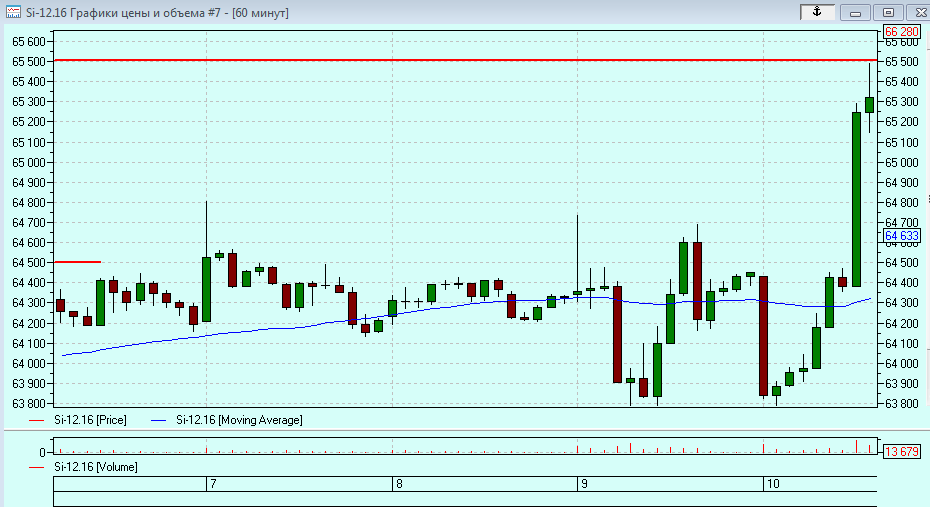Click the large red candle at day 10 open
Viewport: 930px width, 507px height.
(x=763, y=336)
